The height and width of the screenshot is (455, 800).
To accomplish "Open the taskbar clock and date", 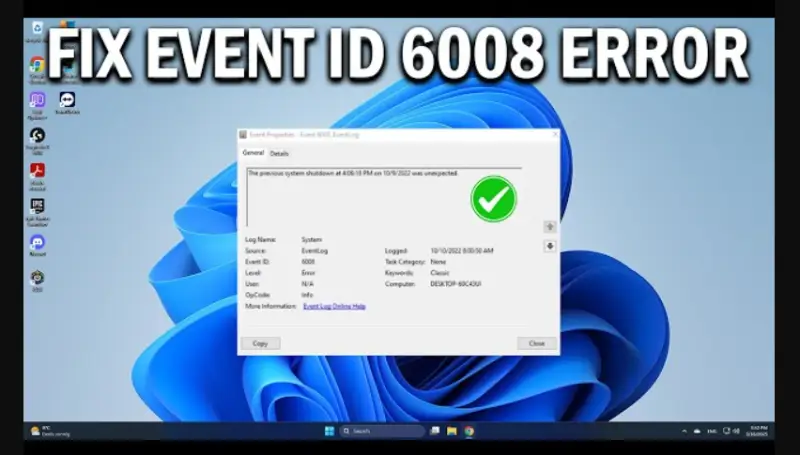I will (x=757, y=431).
